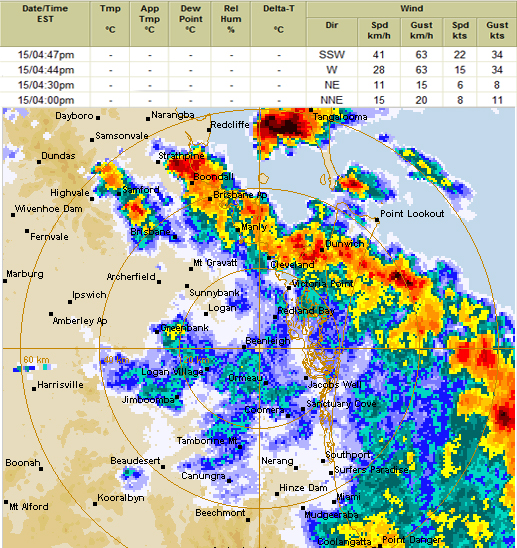Click the Victoria Point location label
Image resolution: width=517 pixels, height=548 pixels.
click(322, 284)
